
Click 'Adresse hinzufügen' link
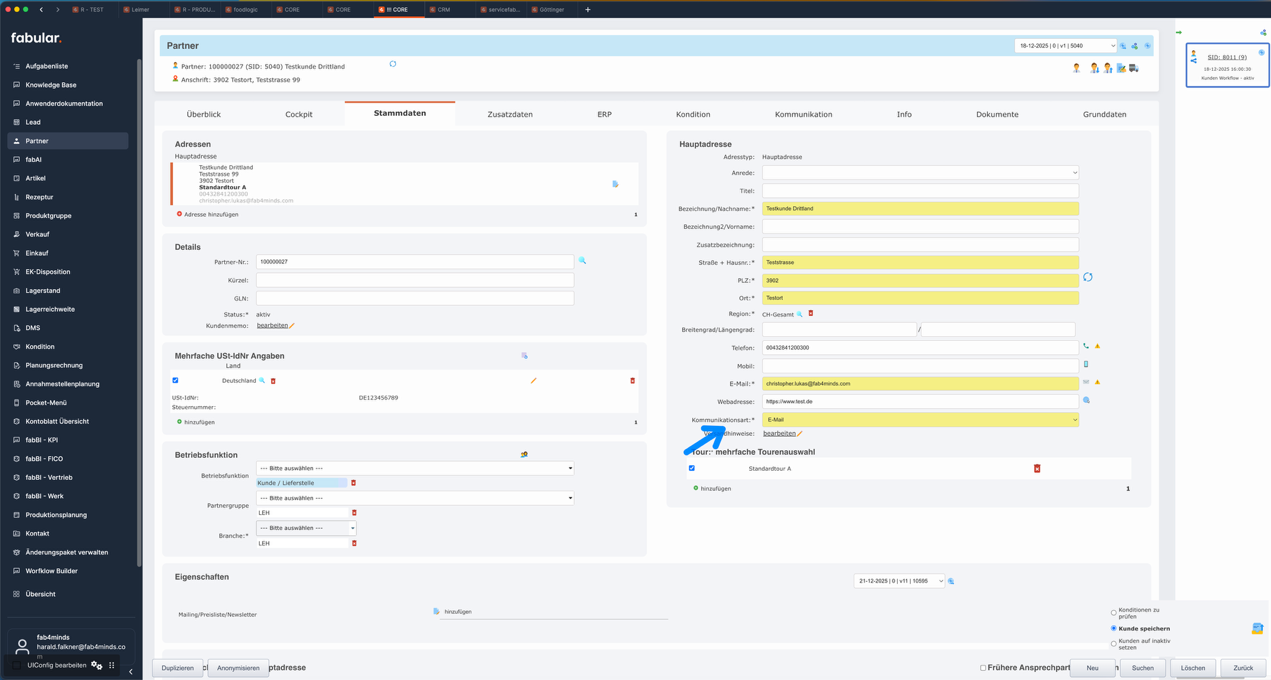pos(210,214)
